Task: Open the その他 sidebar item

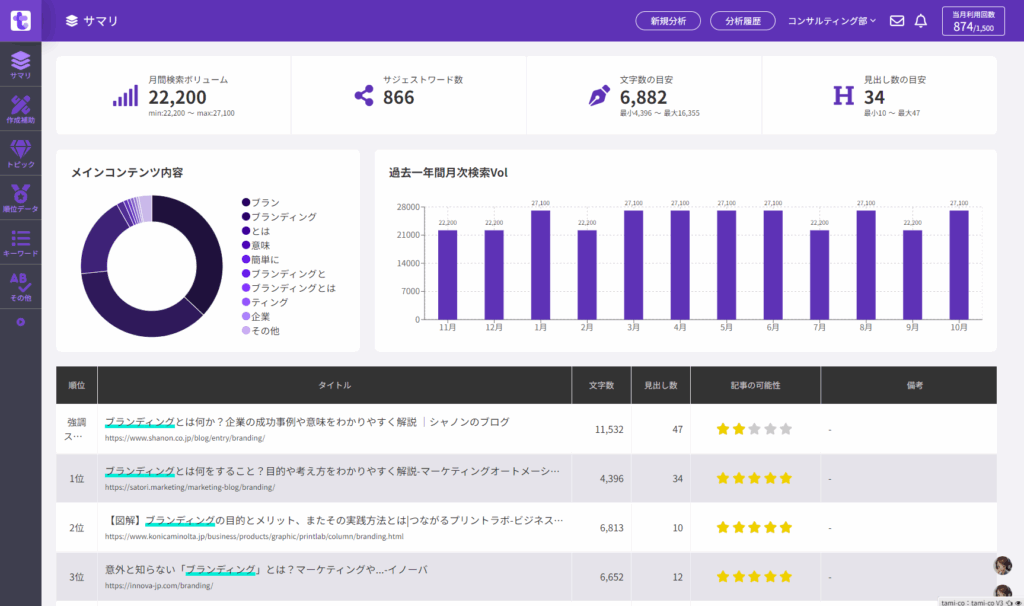Action: click(20, 286)
